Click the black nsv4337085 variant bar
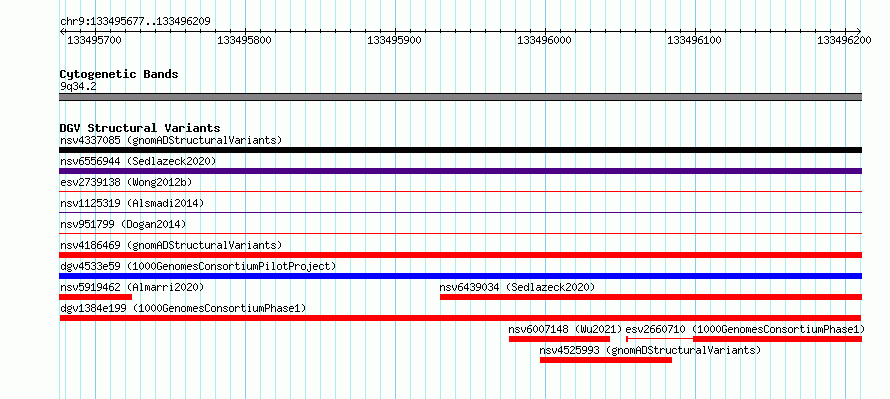This screenshot has height=399, width=890. coord(460,150)
